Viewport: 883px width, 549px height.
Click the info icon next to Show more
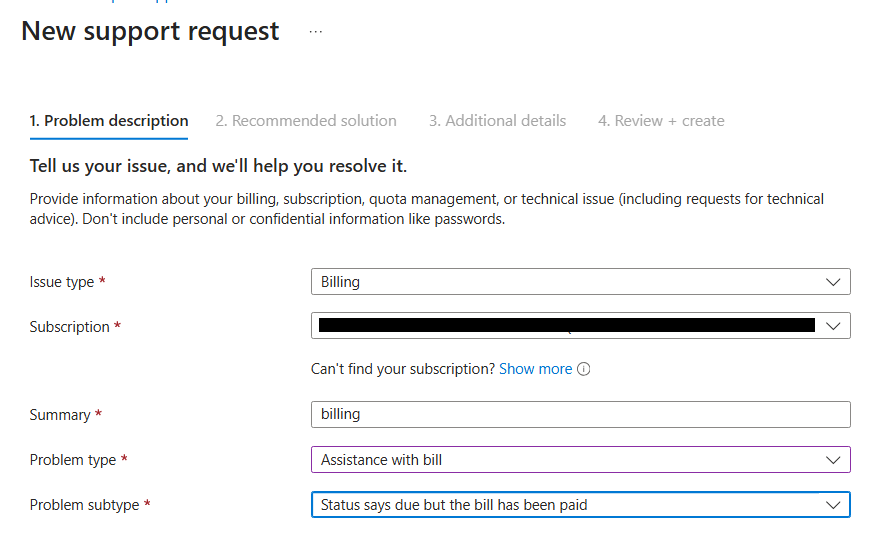click(x=584, y=369)
